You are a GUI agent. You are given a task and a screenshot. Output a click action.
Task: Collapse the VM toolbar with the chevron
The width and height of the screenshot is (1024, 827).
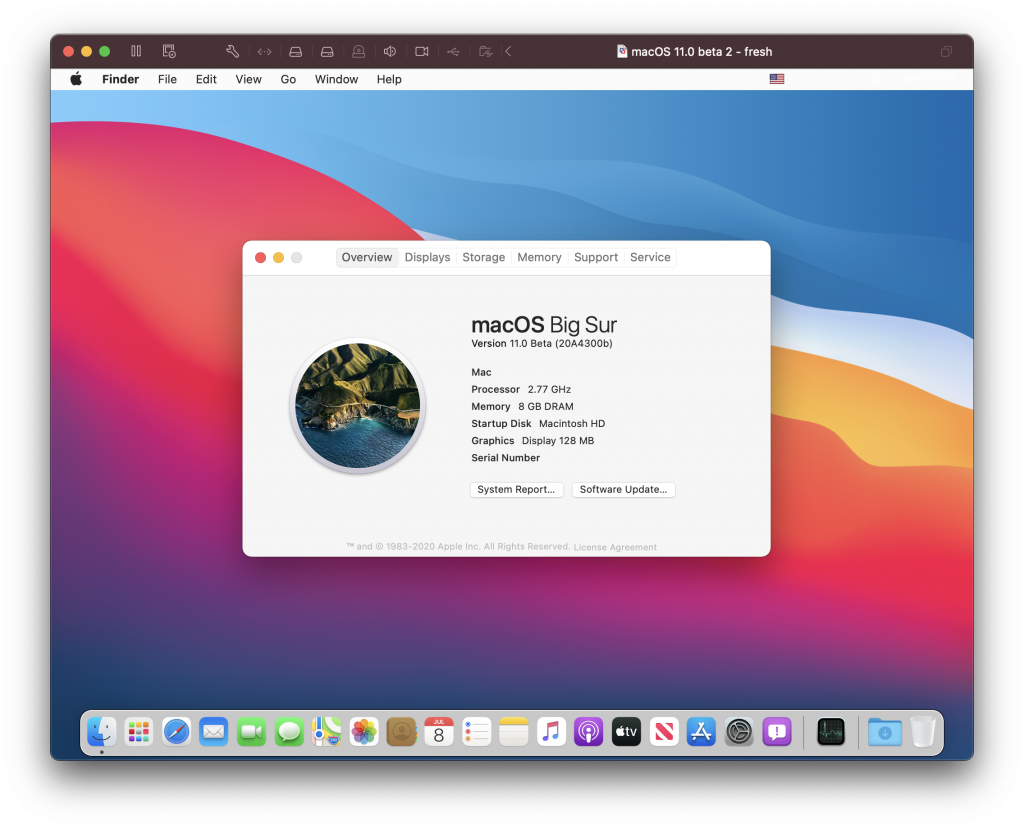point(508,51)
